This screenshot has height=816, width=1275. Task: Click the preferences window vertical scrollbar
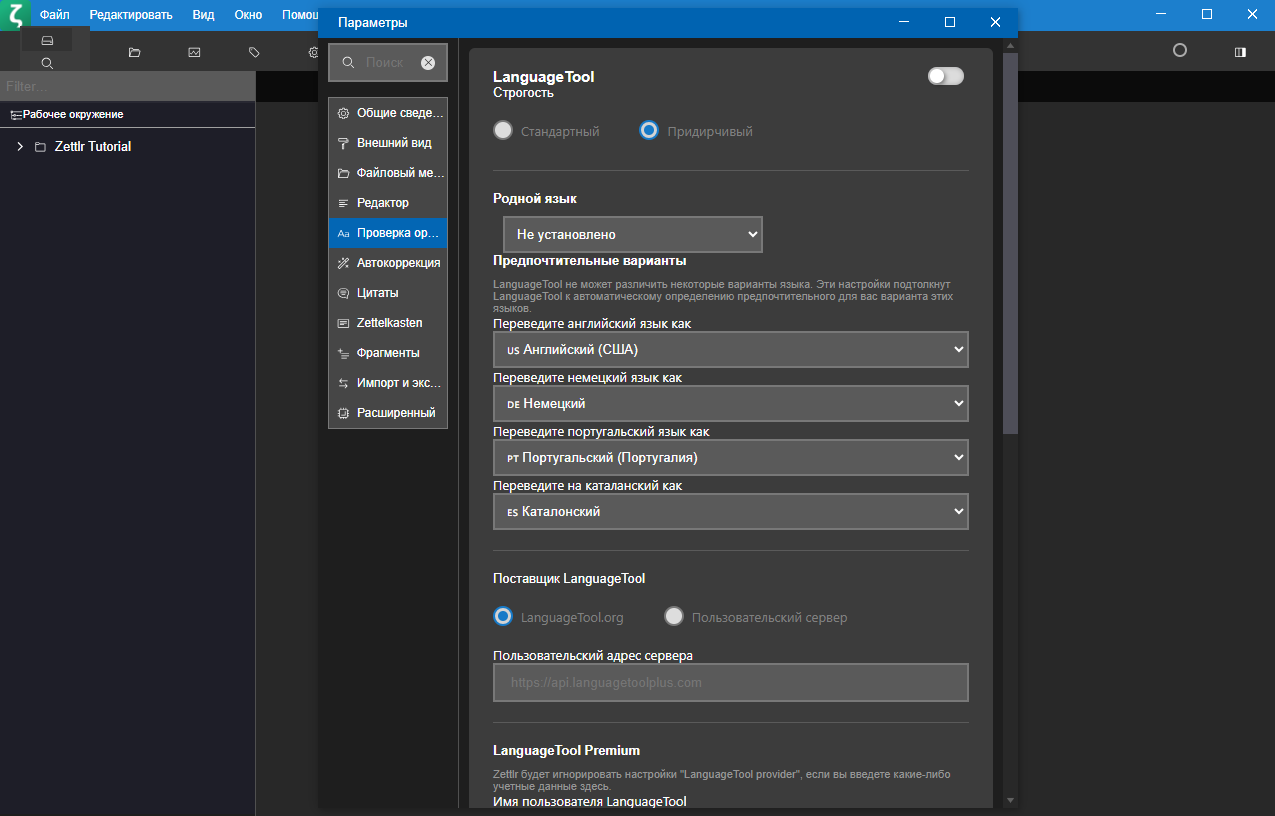pos(1010,243)
